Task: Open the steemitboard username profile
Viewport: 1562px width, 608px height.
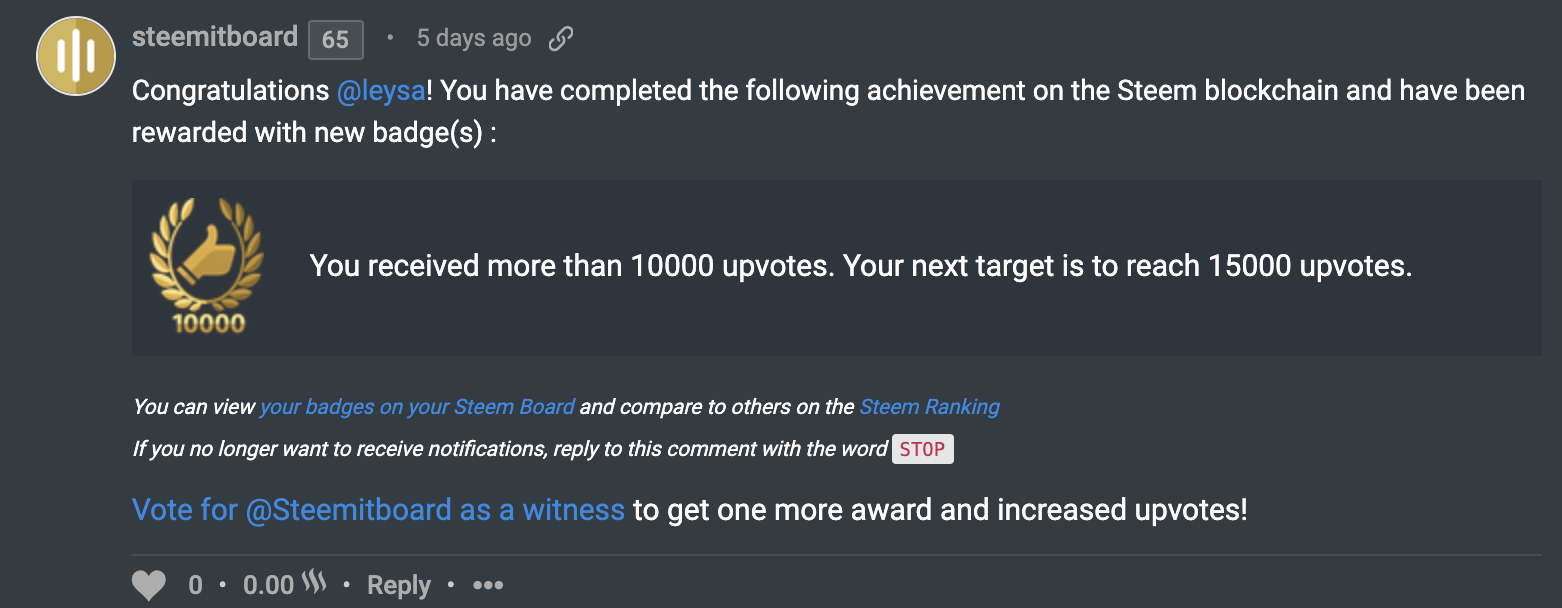Action: pos(215,38)
